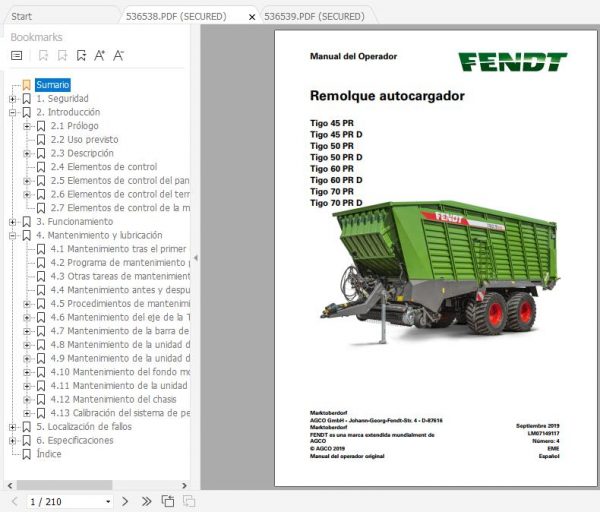600x512 pixels.
Task: Open the Sumario bookmark
Action: [x=53, y=85]
